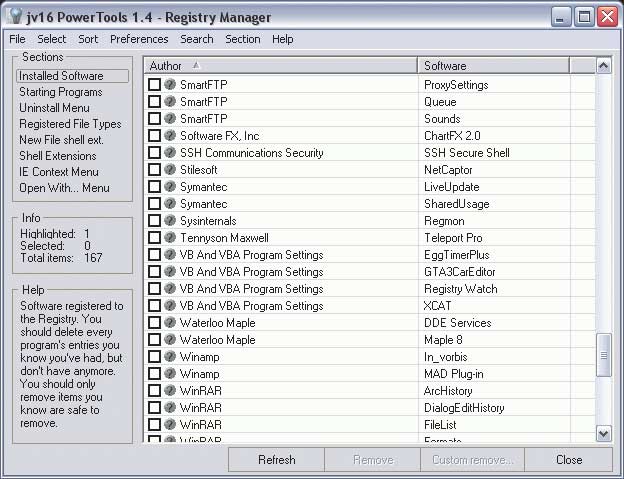Click the icon in the GTA3CarEditor row

(170, 271)
